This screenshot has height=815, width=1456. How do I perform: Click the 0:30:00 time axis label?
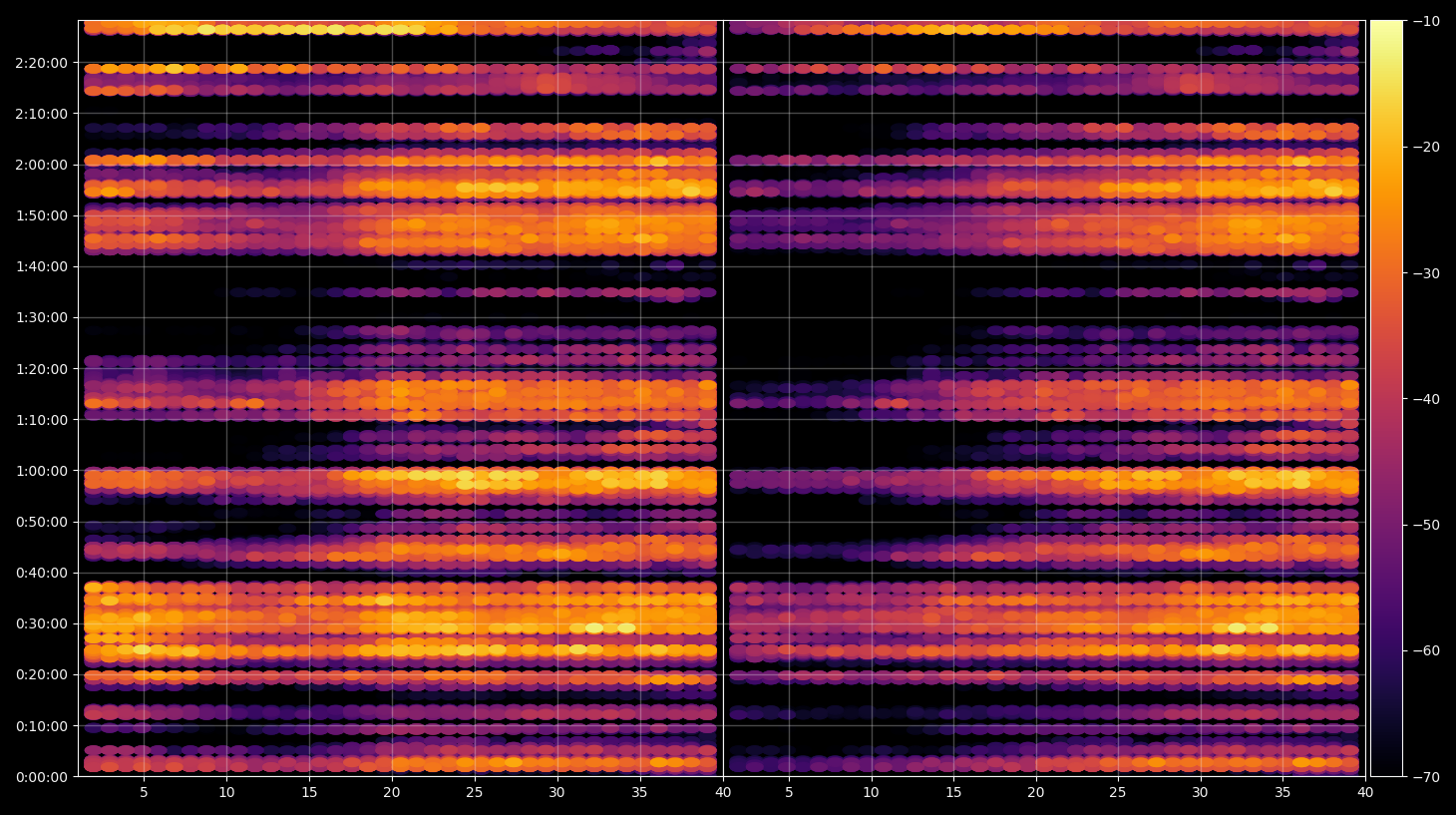tap(42, 624)
